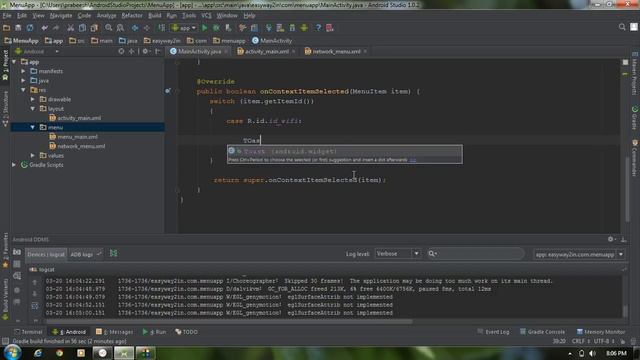This screenshot has width=640, height=360.
Task: Open the project panel settings gear
Action: pos(145,51)
